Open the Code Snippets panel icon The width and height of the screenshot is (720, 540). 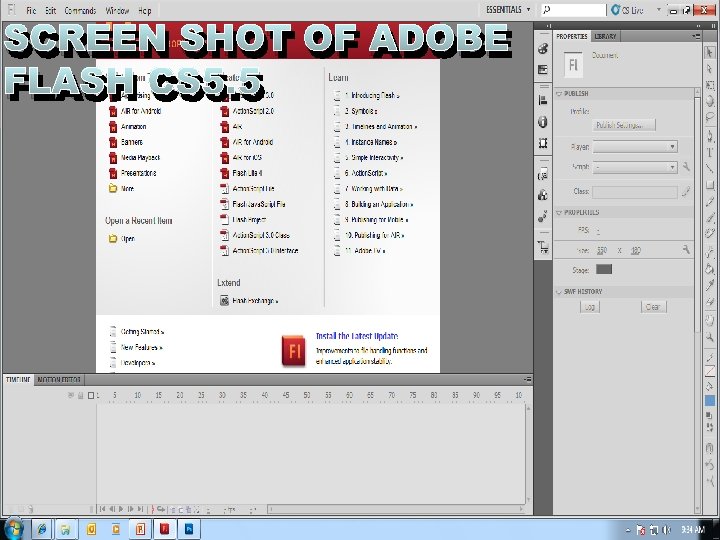point(543,174)
